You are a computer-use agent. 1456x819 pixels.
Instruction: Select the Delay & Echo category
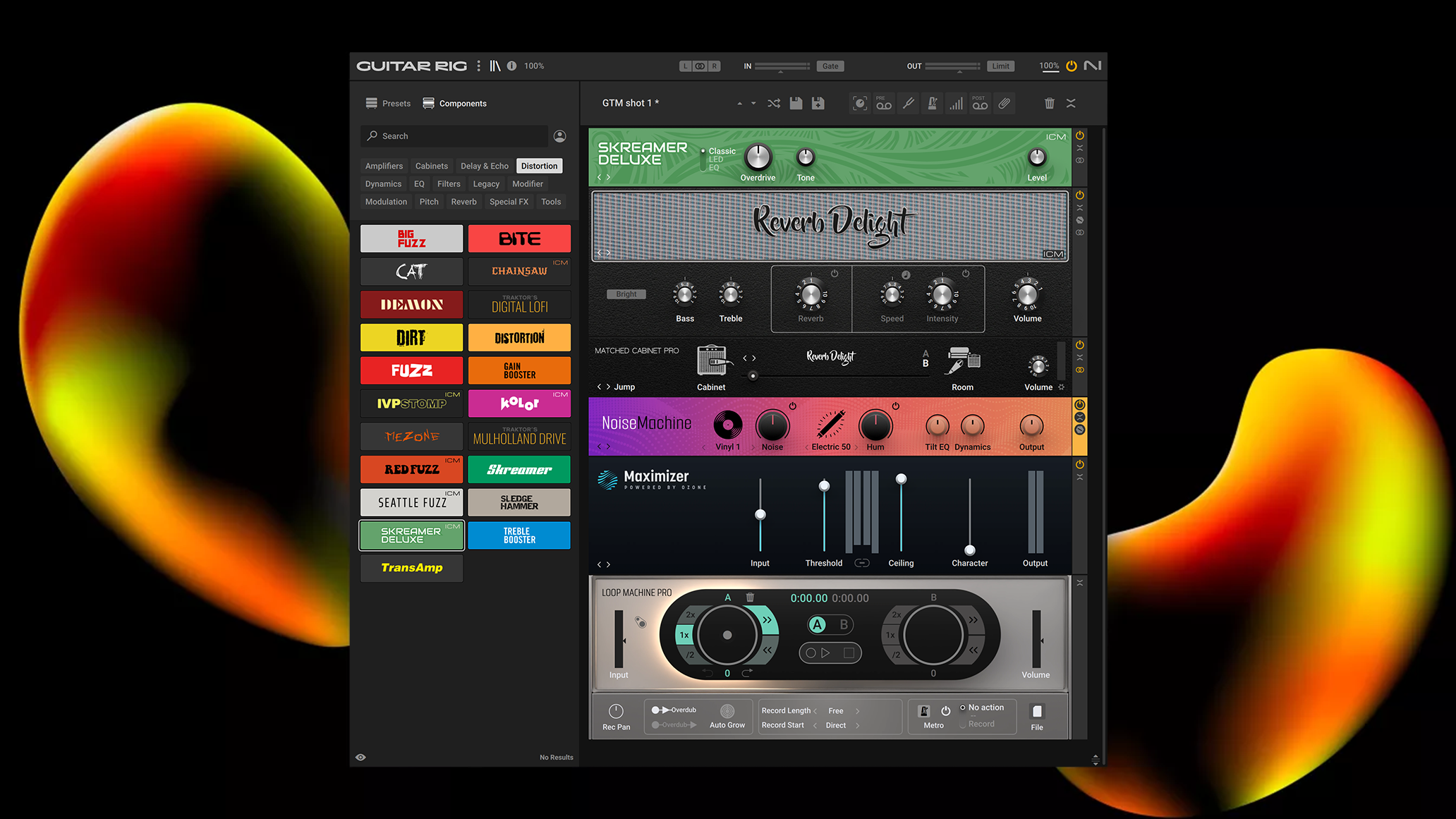tap(485, 166)
